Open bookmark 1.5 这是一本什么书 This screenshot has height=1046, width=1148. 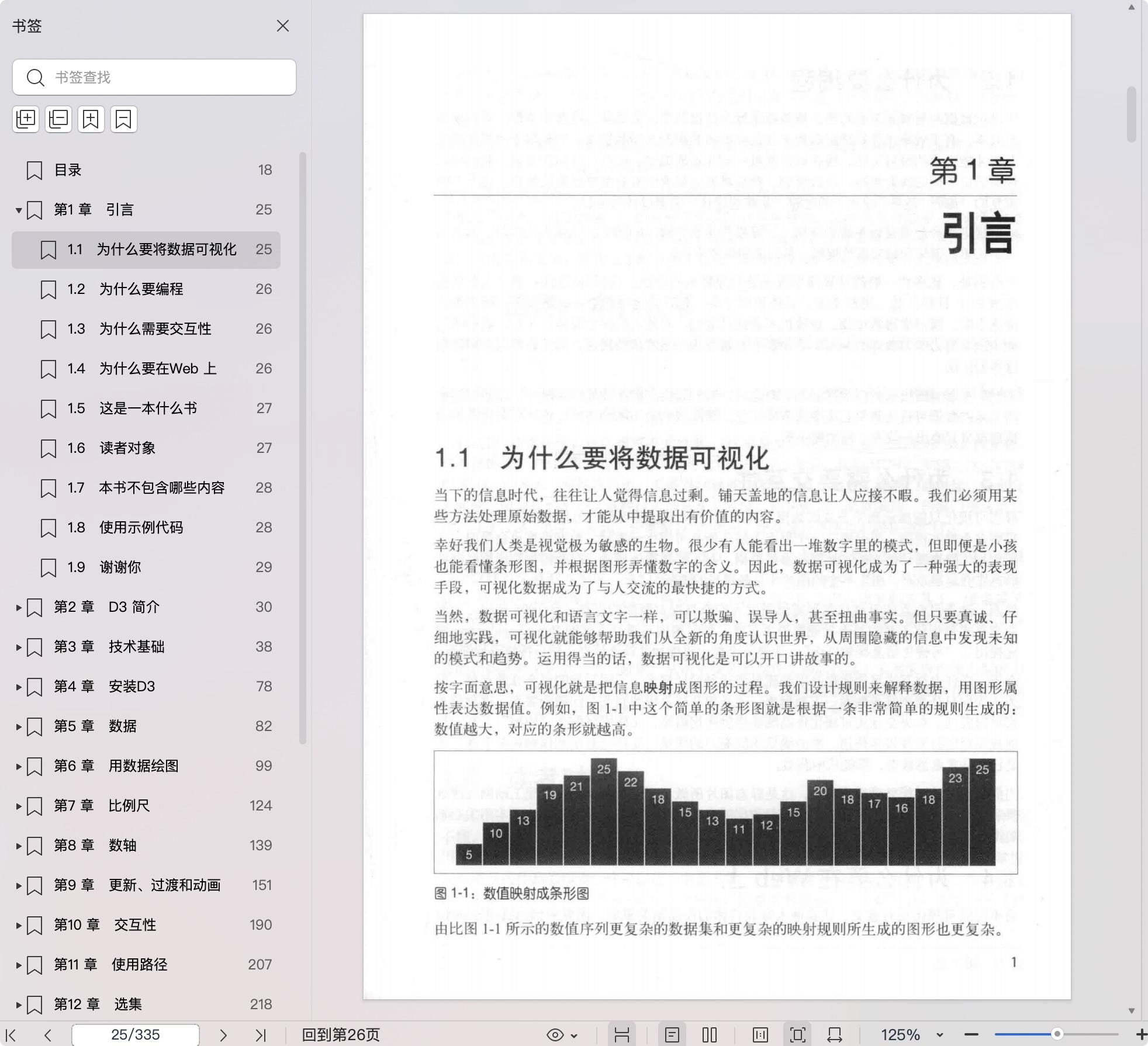tap(146, 408)
